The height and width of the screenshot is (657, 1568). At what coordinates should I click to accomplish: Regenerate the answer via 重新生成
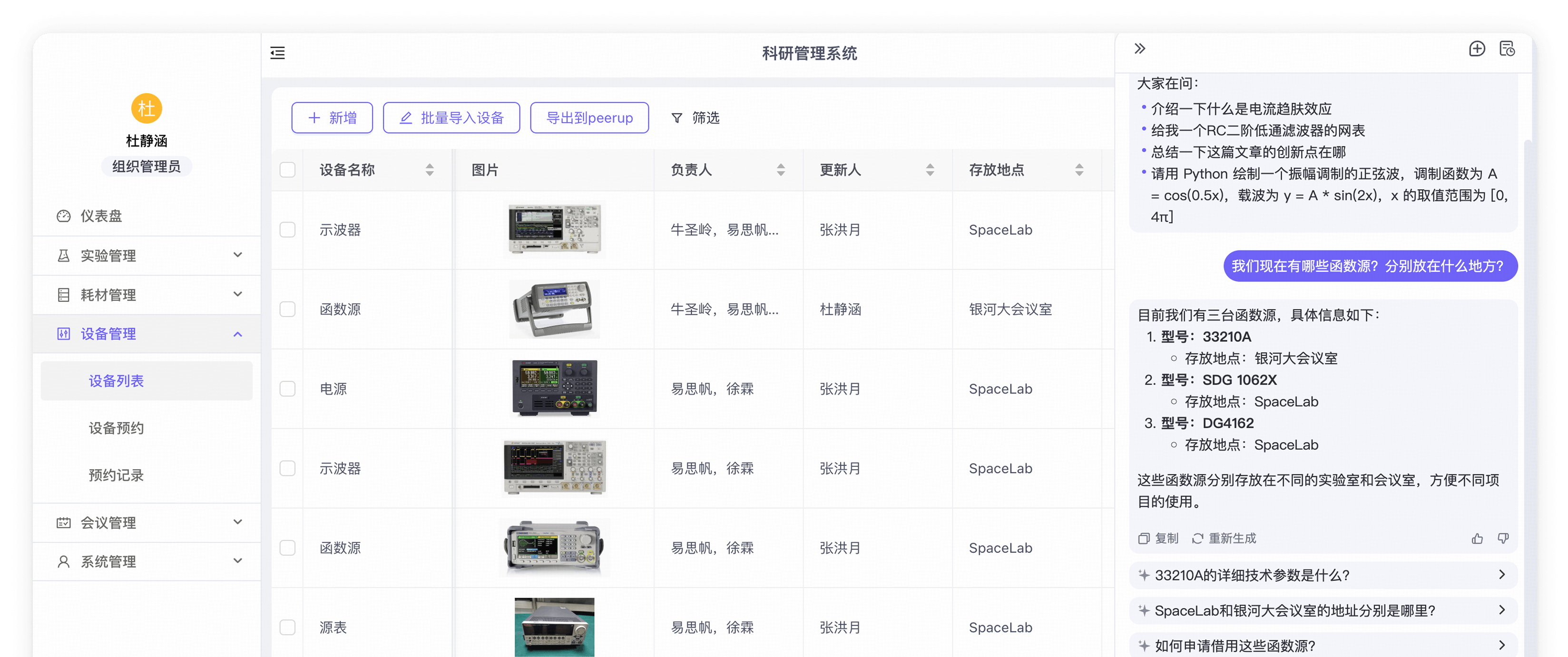coord(1224,538)
